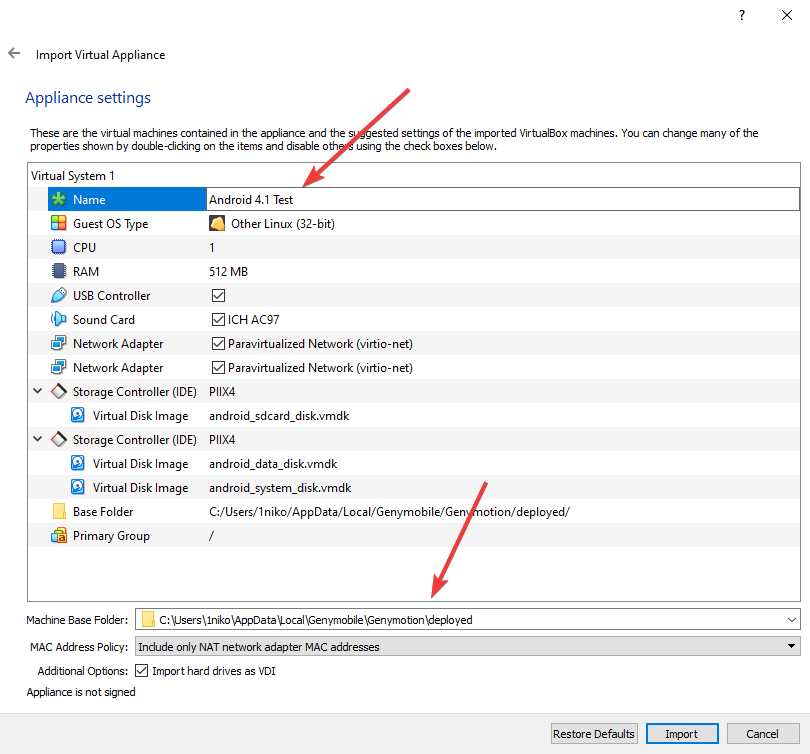Click folder icon in Machine Base Folder field
The height and width of the screenshot is (754, 810).
148,619
